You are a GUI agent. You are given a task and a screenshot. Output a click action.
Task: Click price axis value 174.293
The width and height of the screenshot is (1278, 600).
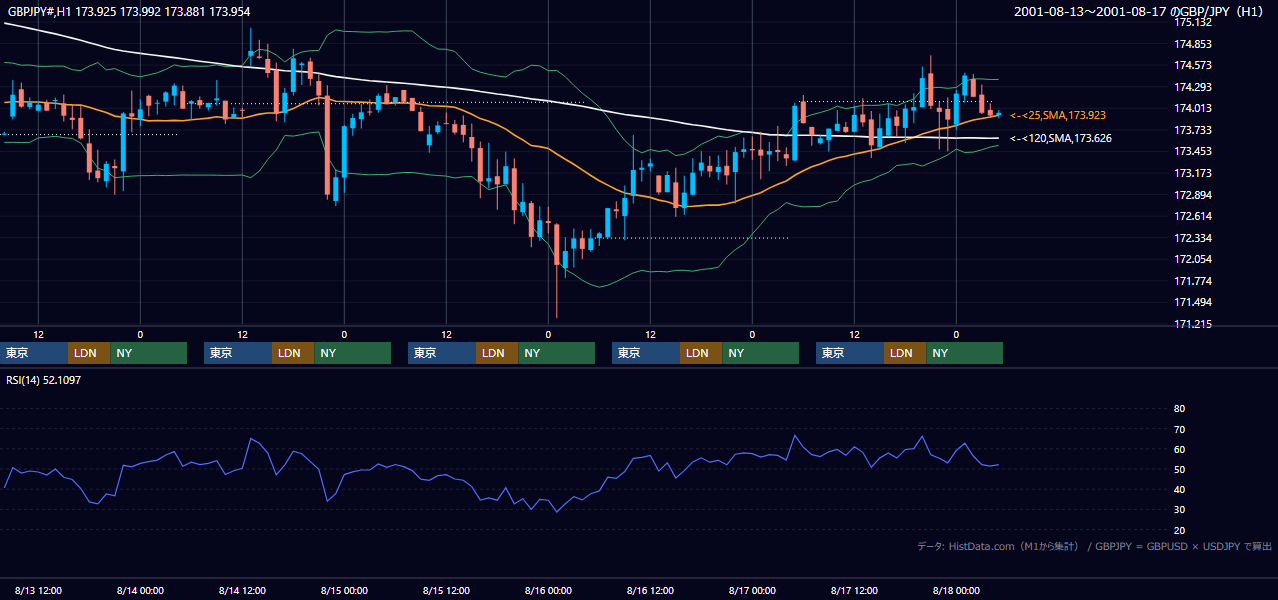[x=1193, y=87]
